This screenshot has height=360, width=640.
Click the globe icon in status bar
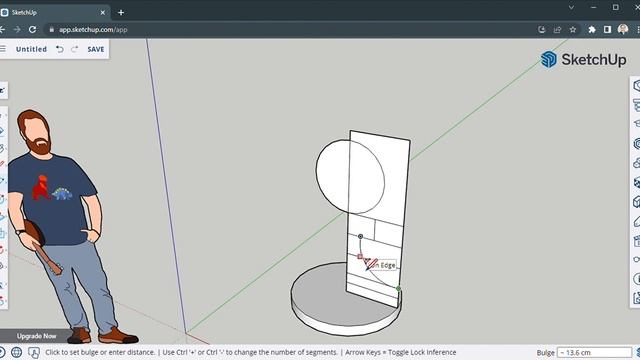pos(16,352)
